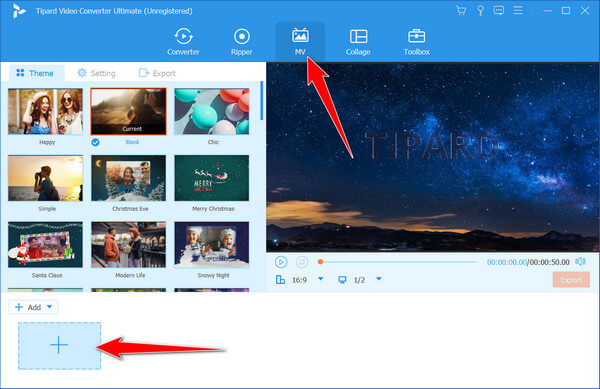
Task: Click the starry sky video preview
Action: click(433, 157)
